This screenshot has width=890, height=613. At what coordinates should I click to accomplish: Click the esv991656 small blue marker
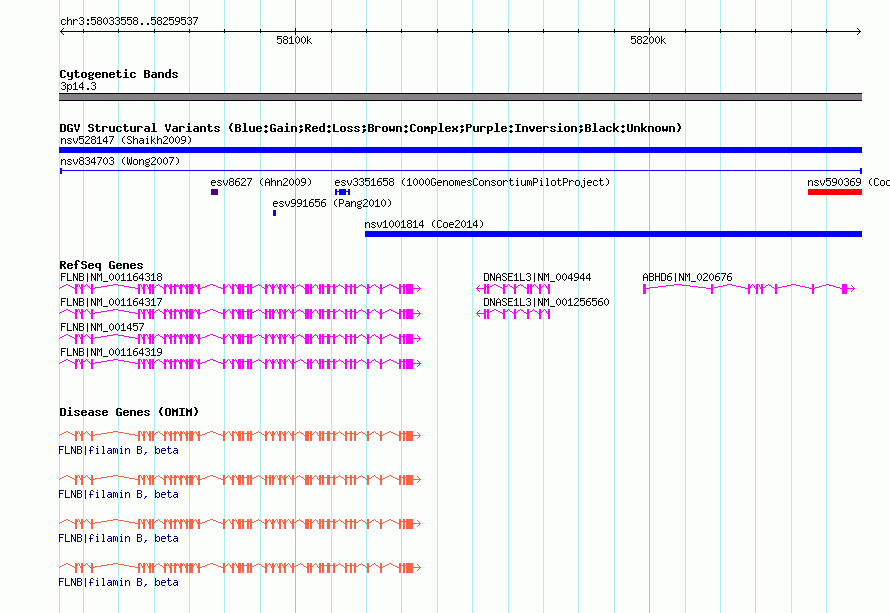(275, 213)
